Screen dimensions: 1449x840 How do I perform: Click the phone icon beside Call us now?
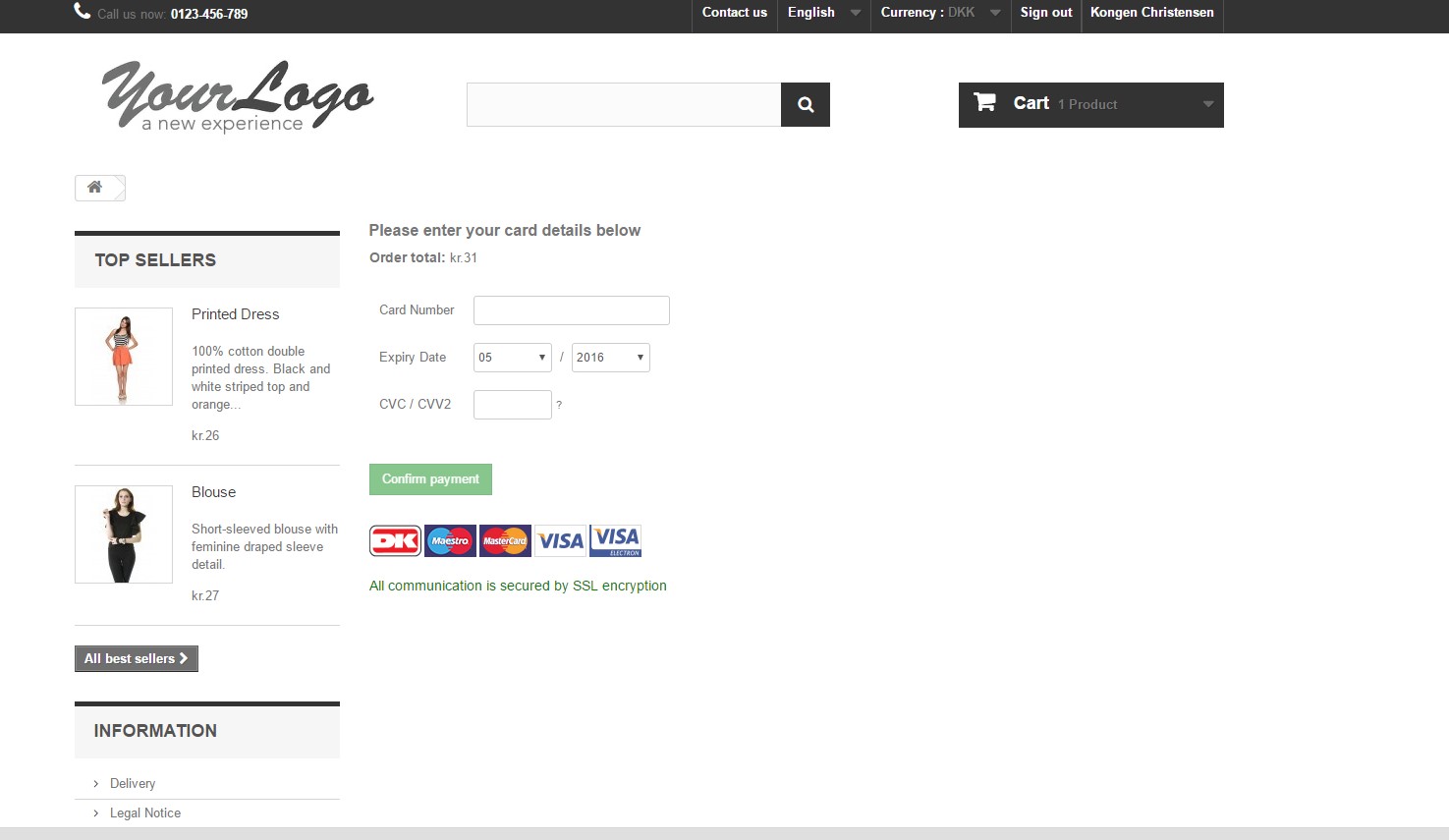coord(83,11)
